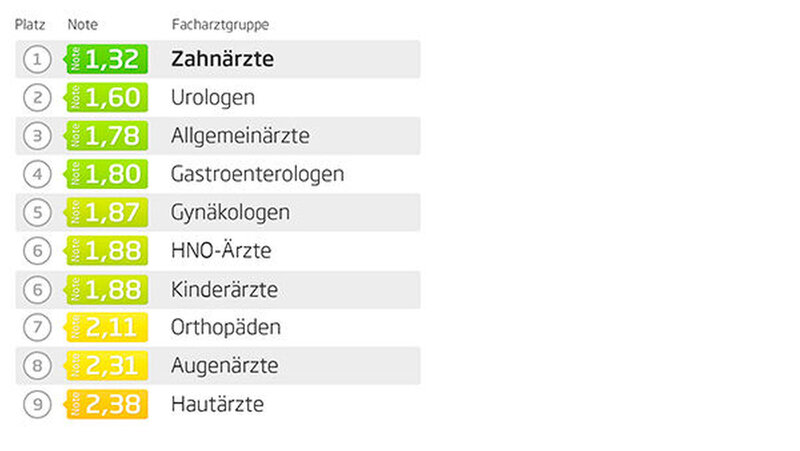Select the rank 9 circle for Hautärzte
This screenshot has height=451, width=800.
tap(37, 405)
